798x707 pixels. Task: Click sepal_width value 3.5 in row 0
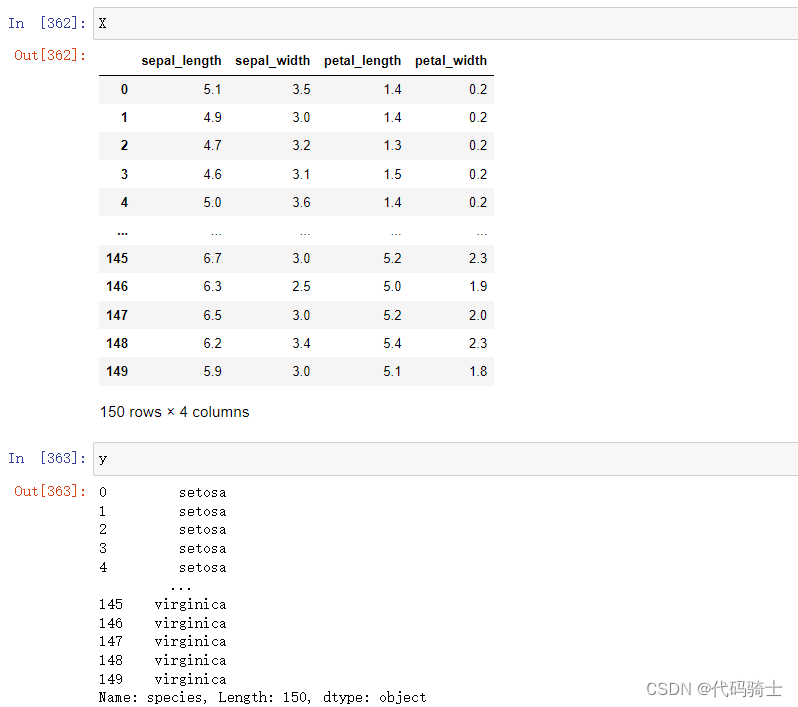coord(301,90)
